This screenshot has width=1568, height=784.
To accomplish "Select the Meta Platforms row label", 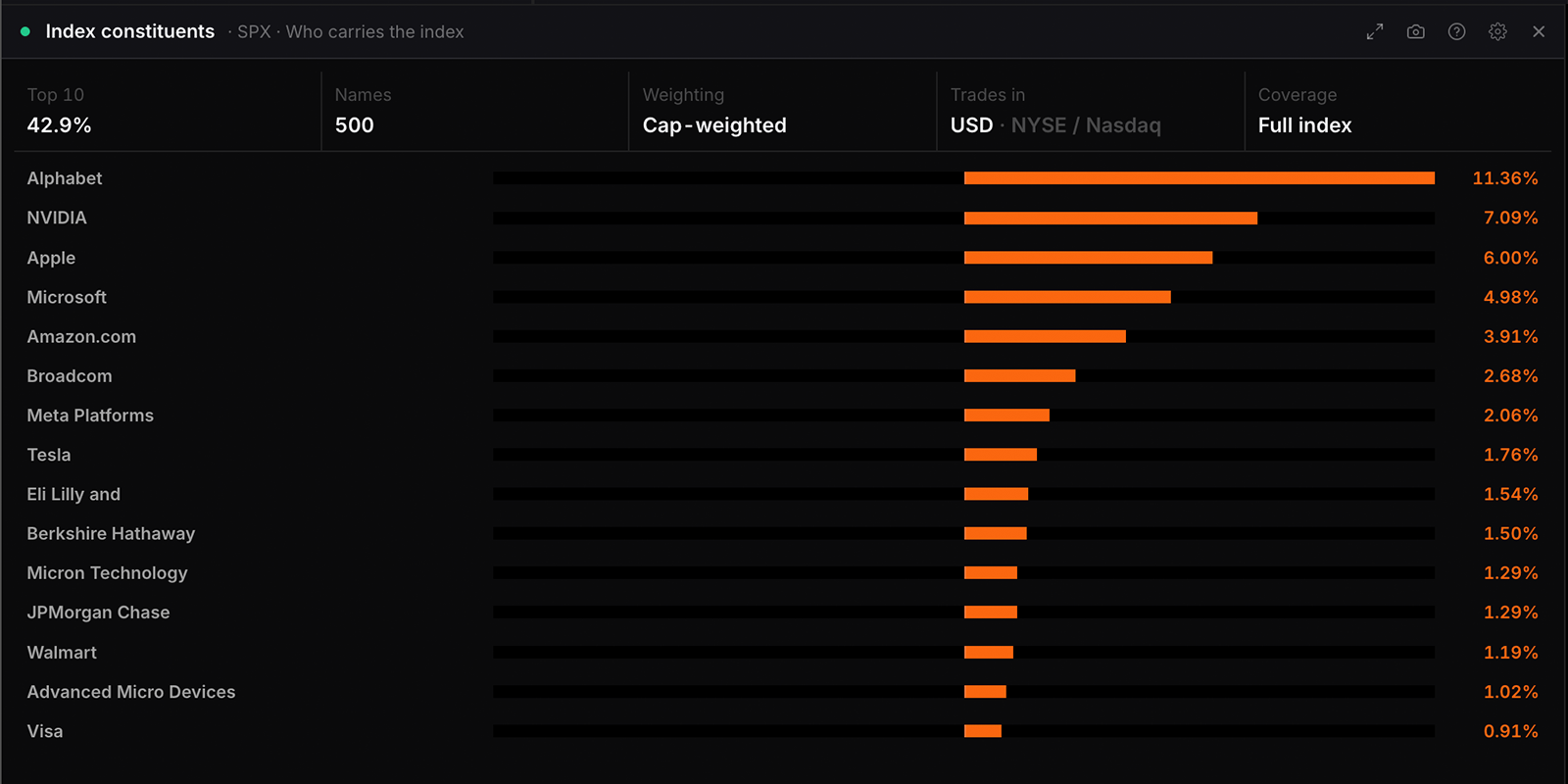I will [x=90, y=416].
